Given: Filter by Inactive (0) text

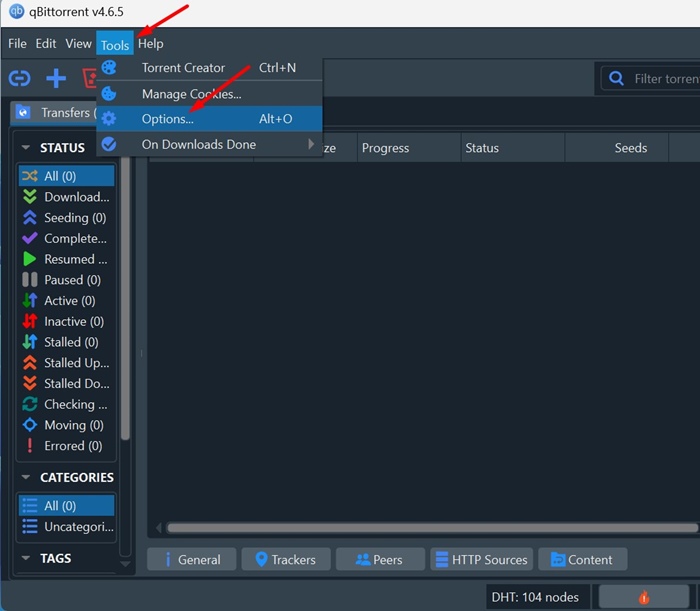Looking at the screenshot, I should tap(74, 321).
